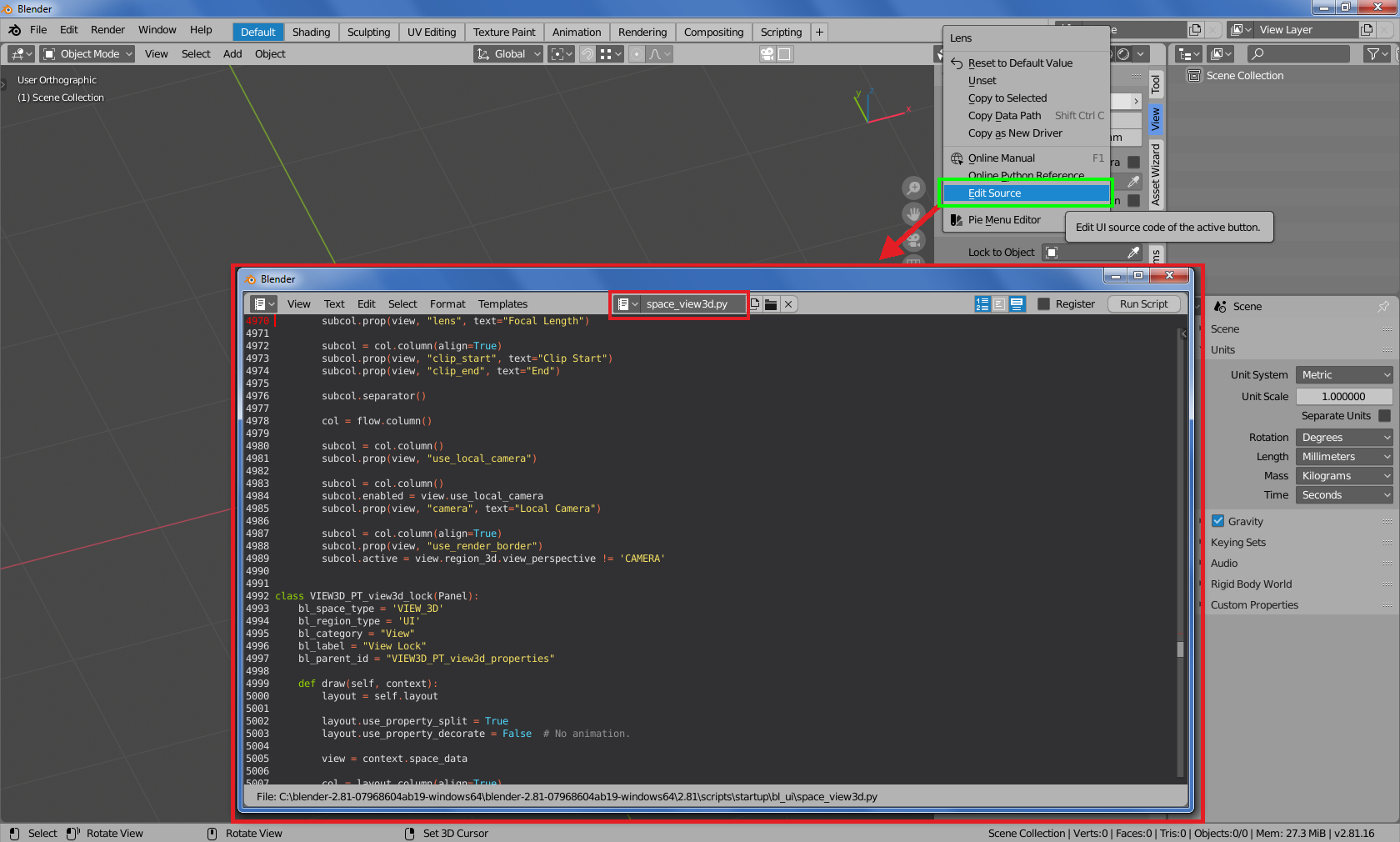Toggle syntax highlighting icon
The height and width of the screenshot is (842, 1400).
coord(1017,304)
